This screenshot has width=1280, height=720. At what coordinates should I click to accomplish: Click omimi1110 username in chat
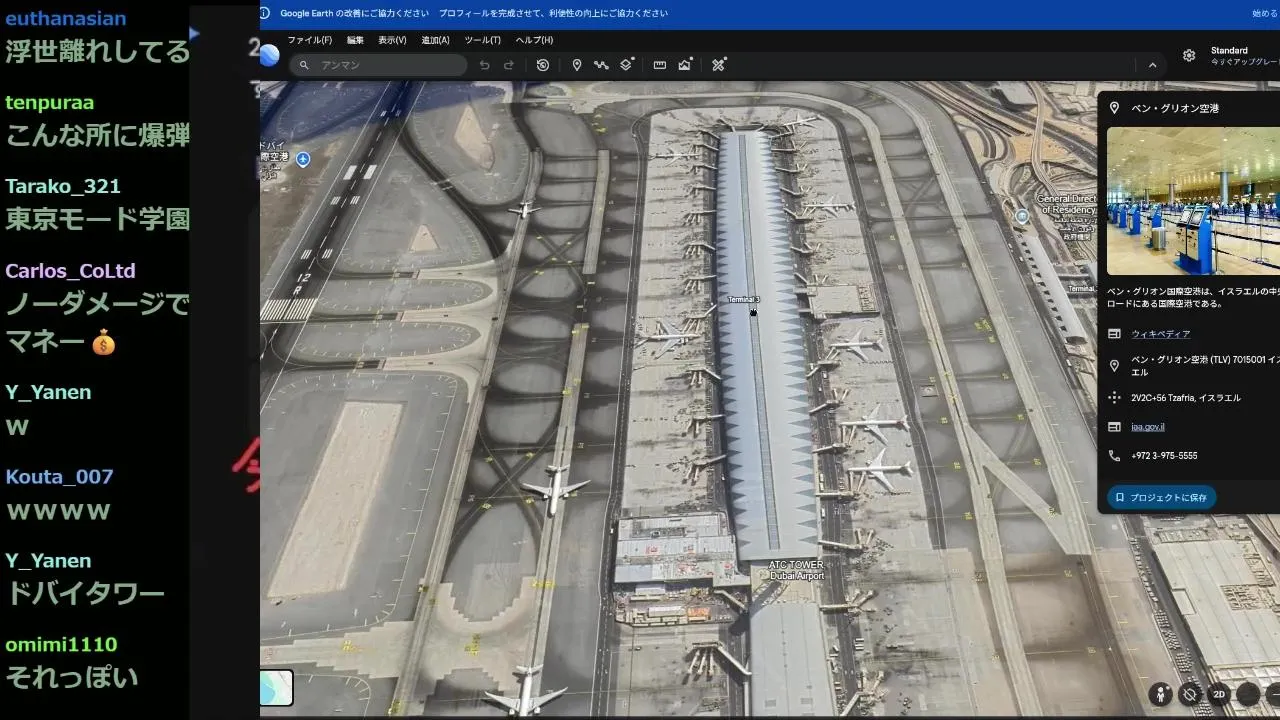pos(61,644)
